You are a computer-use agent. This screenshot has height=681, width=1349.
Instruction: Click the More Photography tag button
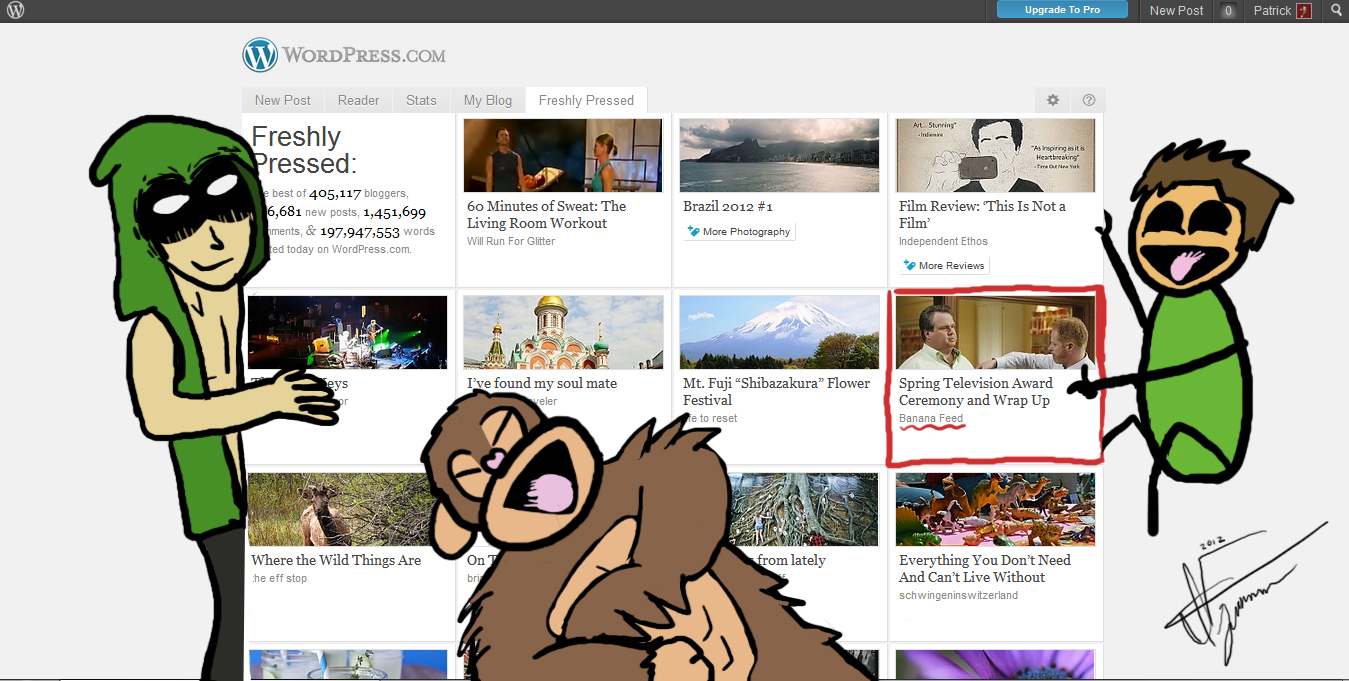point(739,232)
